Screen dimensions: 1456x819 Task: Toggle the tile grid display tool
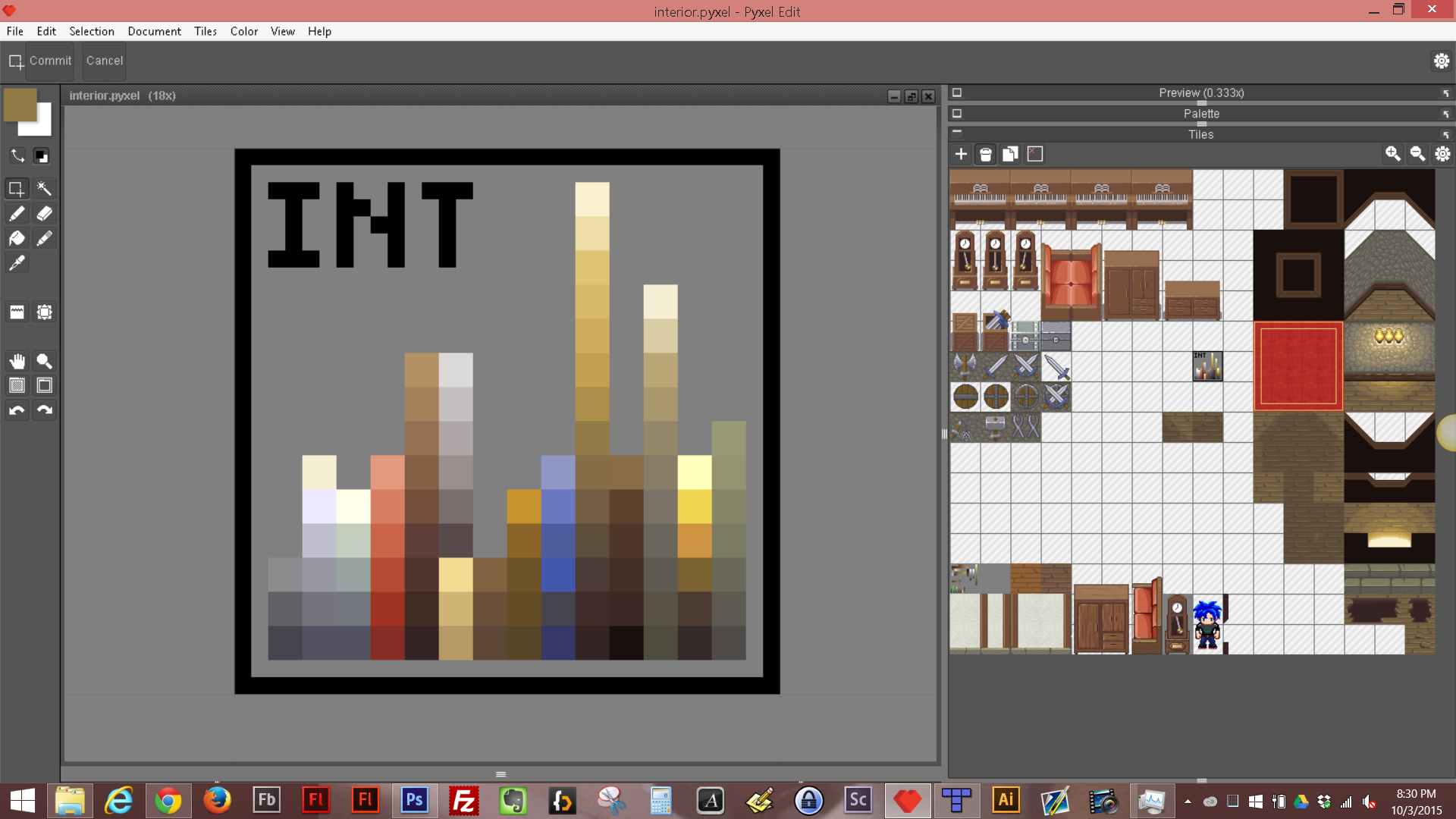17,385
